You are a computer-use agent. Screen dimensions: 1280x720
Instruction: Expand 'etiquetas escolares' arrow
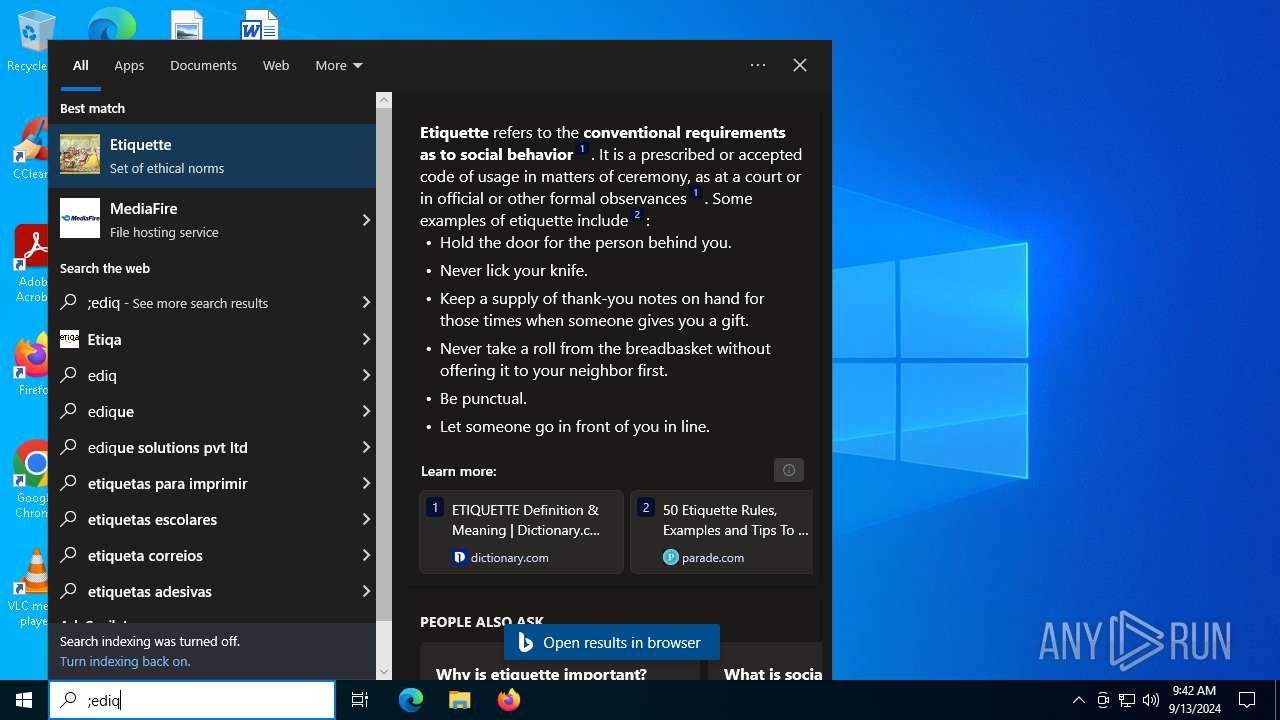pyautogui.click(x=366, y=519)
